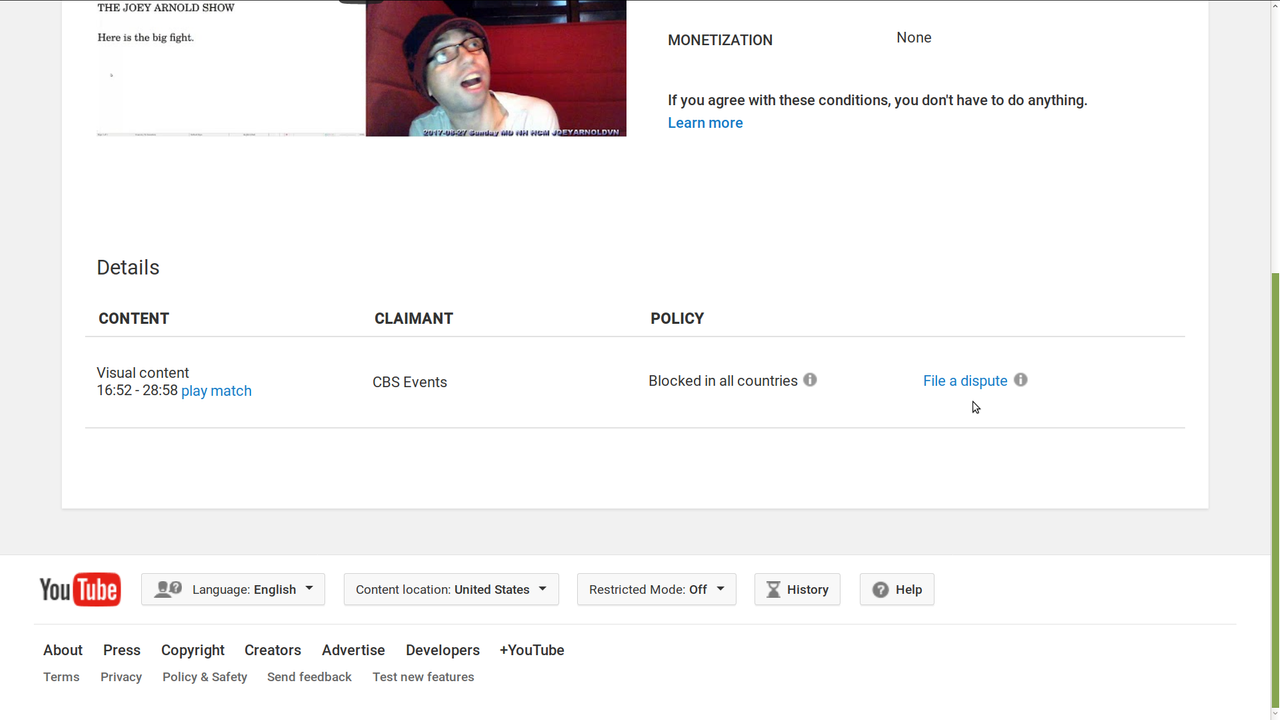Open the Policy & Safety link
Screen dimensions: 1280x720
click(205, 677)
